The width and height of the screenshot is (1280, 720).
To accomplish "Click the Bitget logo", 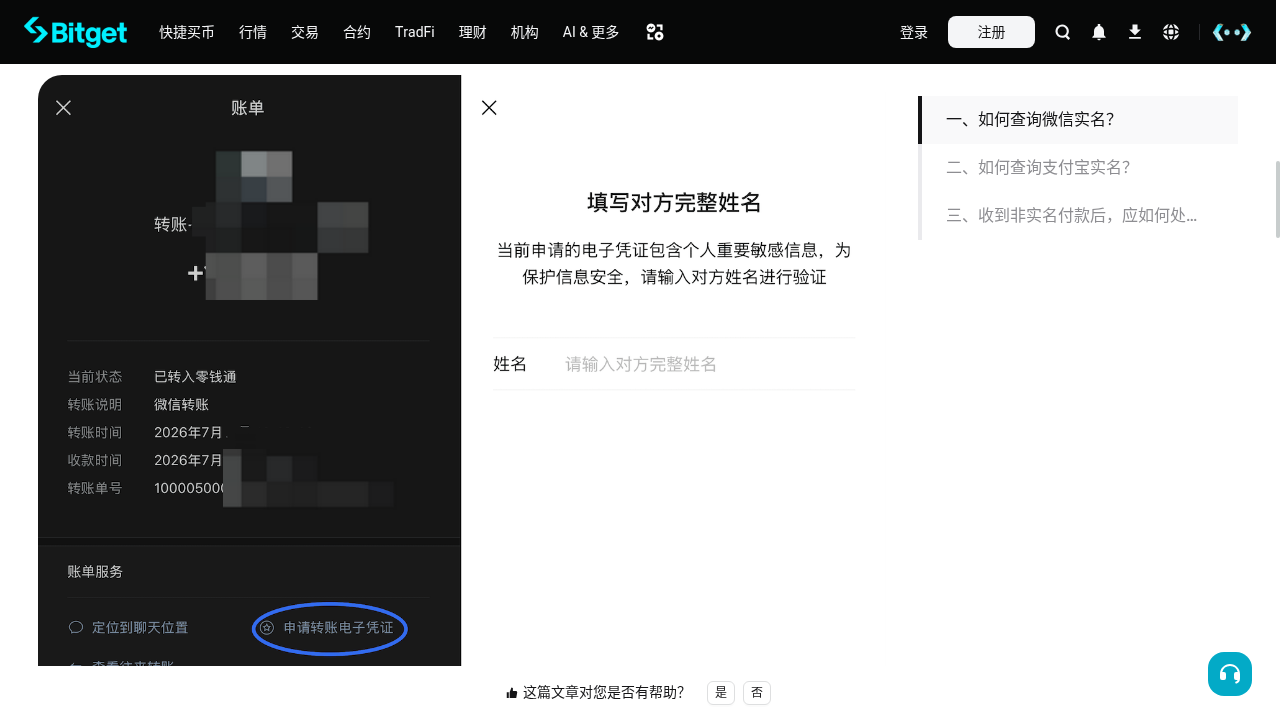I will (75, 32).
